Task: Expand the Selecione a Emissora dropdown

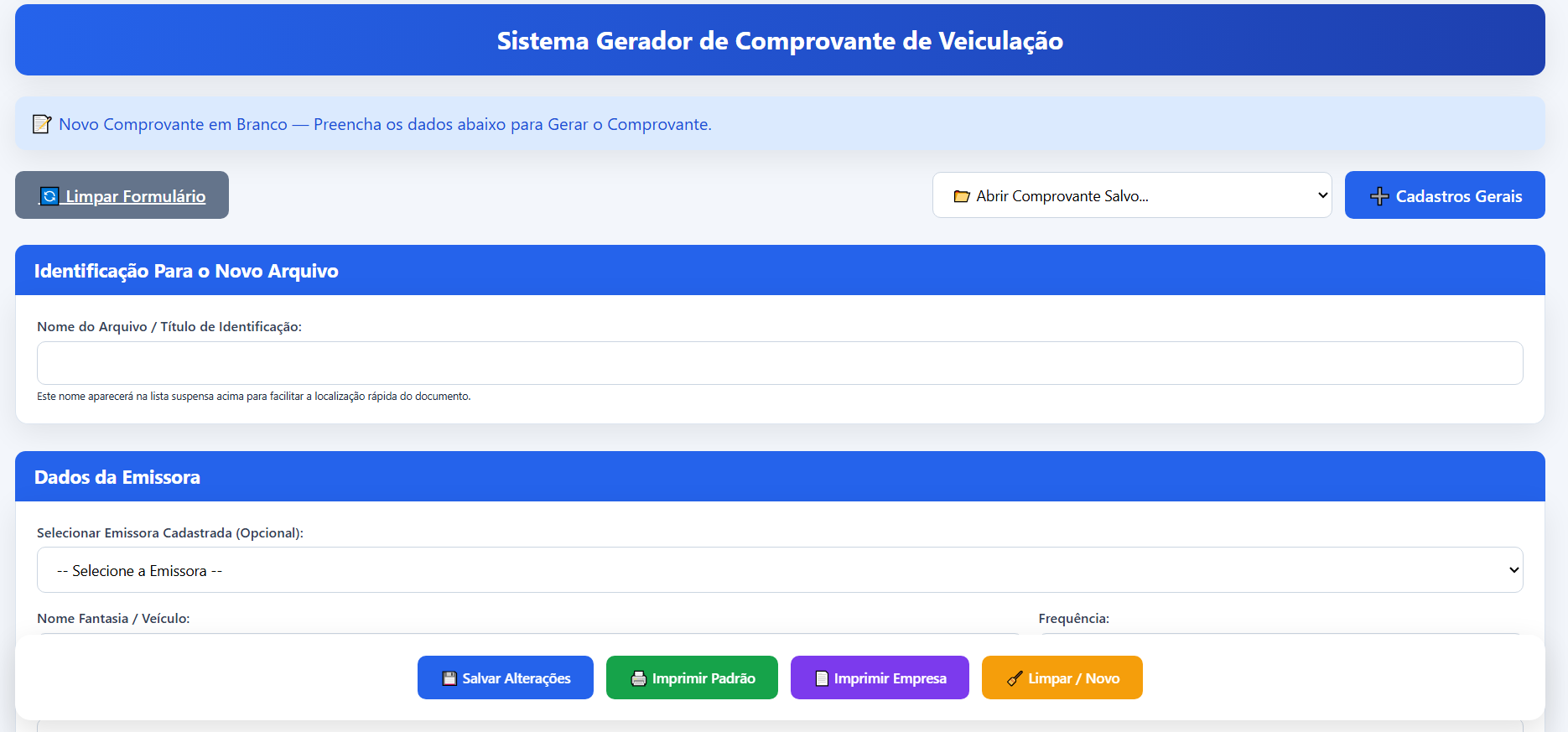Action: pyautogui.click(x=780, y=570)
